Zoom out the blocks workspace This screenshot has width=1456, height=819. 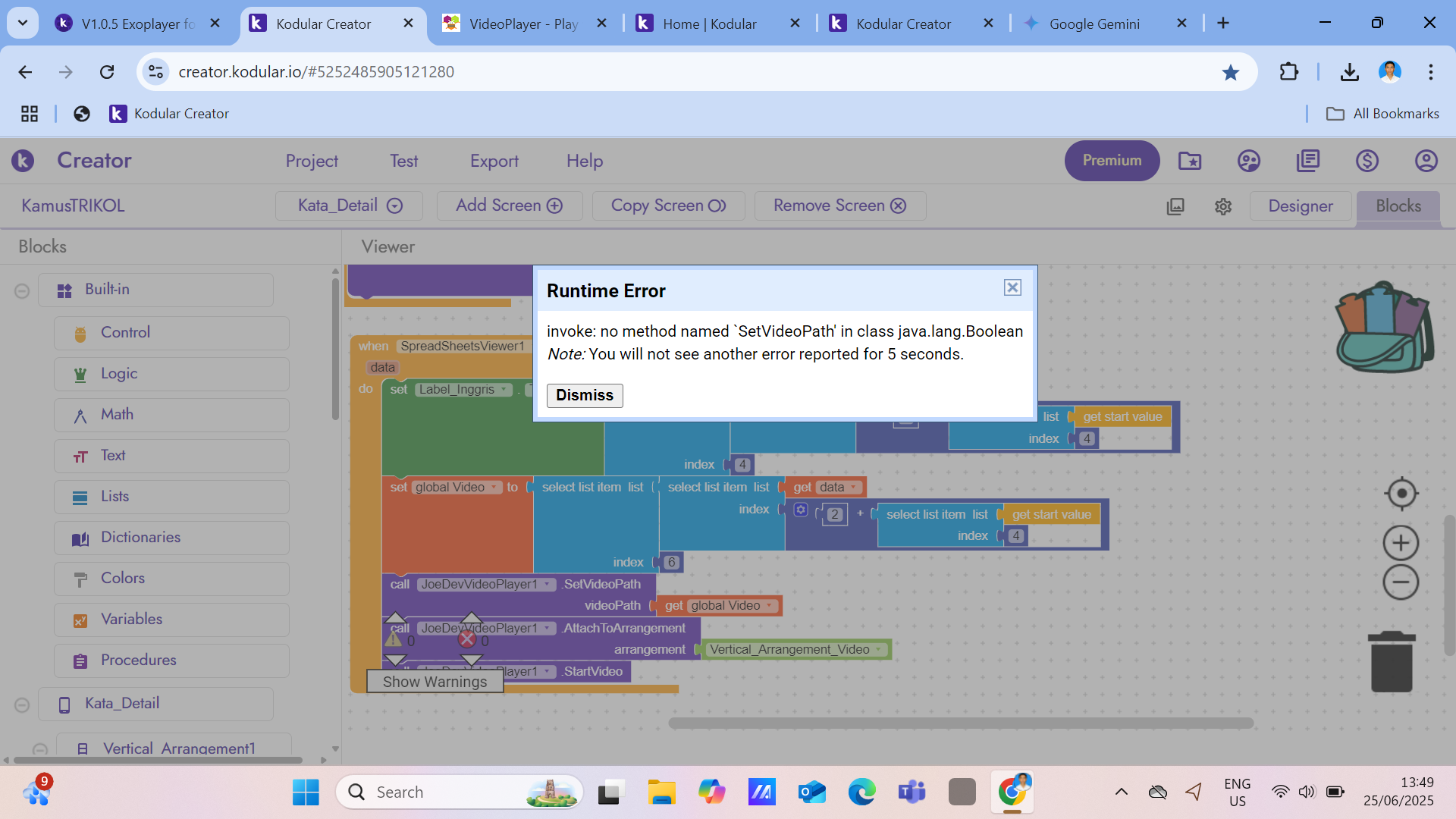click(1401, 582)
